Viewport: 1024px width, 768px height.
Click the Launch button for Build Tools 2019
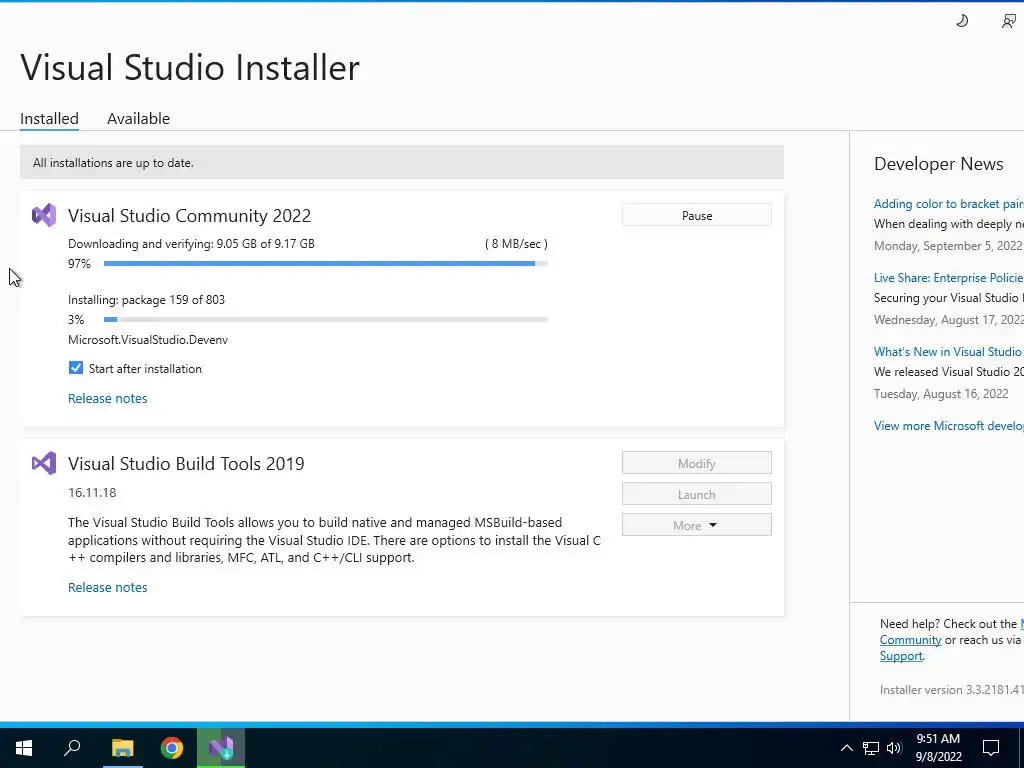pyautogui.click(x=696, y=494)
